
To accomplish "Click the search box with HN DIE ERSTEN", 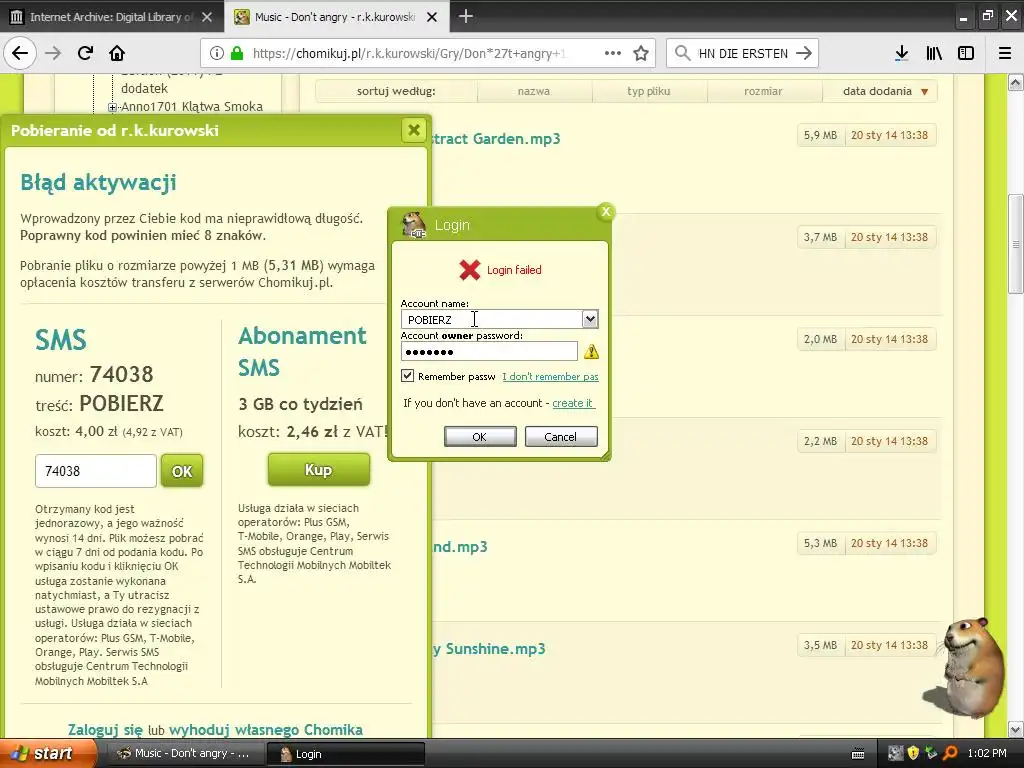I will (x=743, y=54).
